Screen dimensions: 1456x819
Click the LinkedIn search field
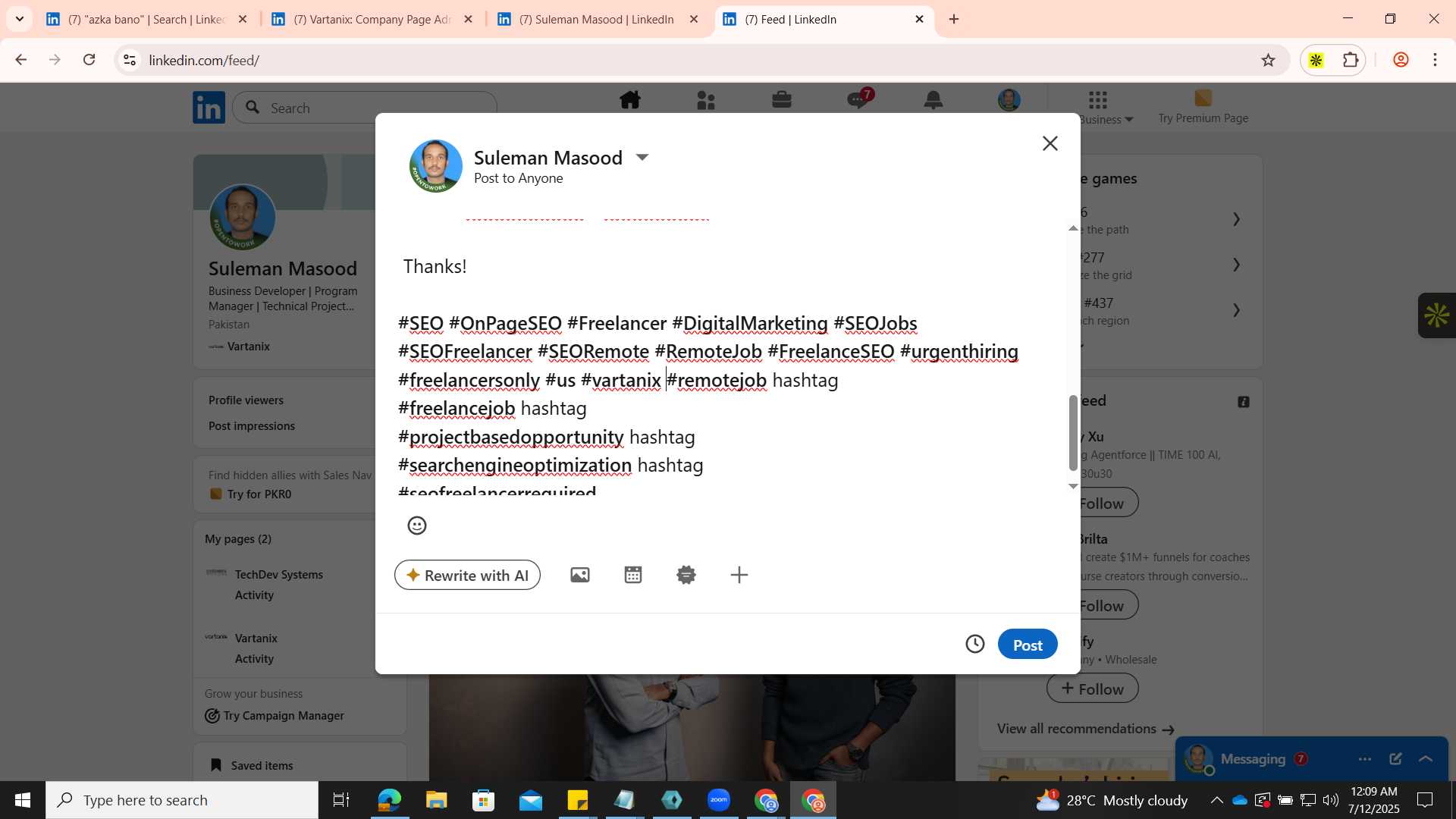pyautogui.click(x=365, y=108)
